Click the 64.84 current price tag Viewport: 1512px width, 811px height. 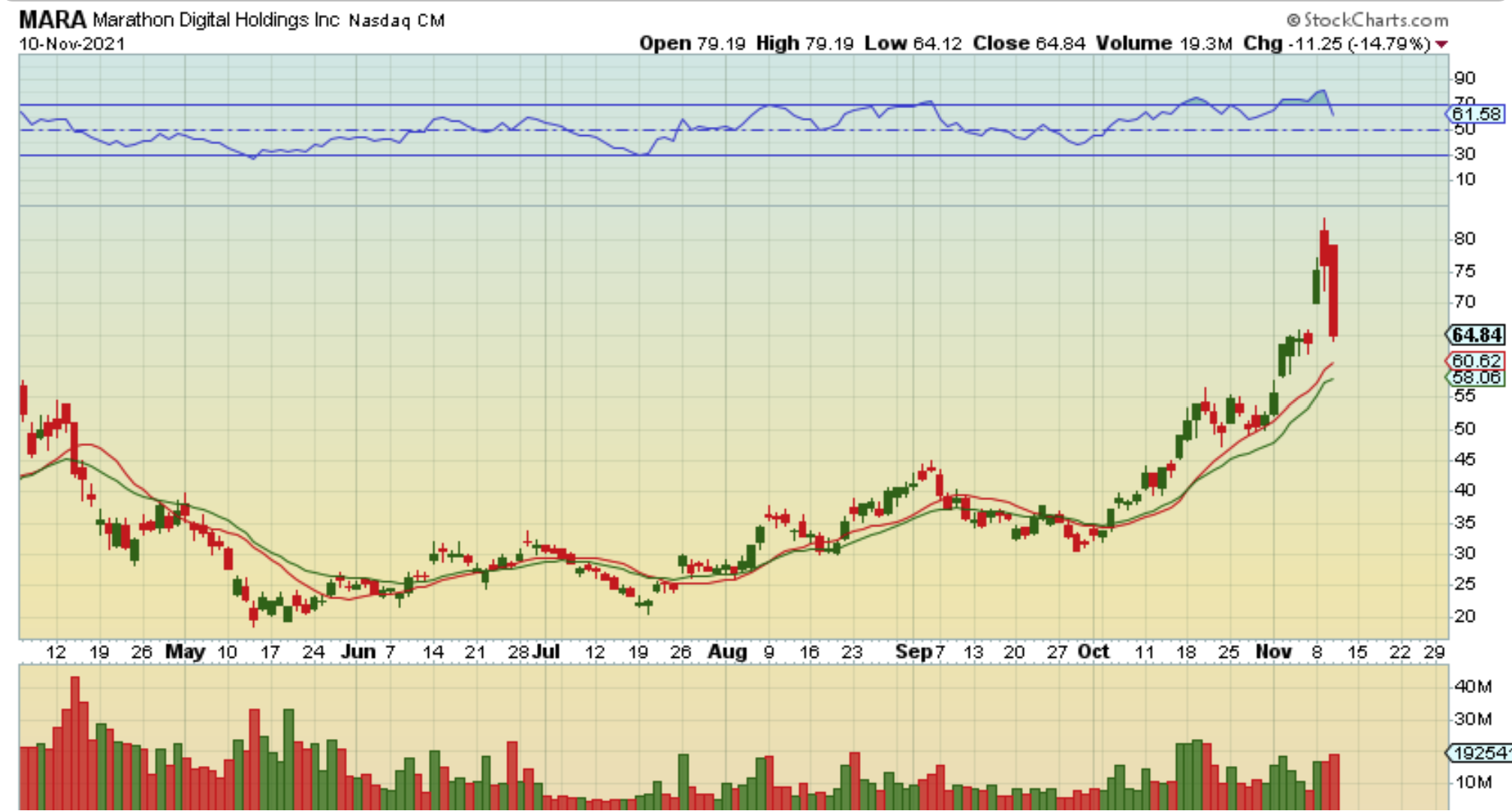(1477, 335)
